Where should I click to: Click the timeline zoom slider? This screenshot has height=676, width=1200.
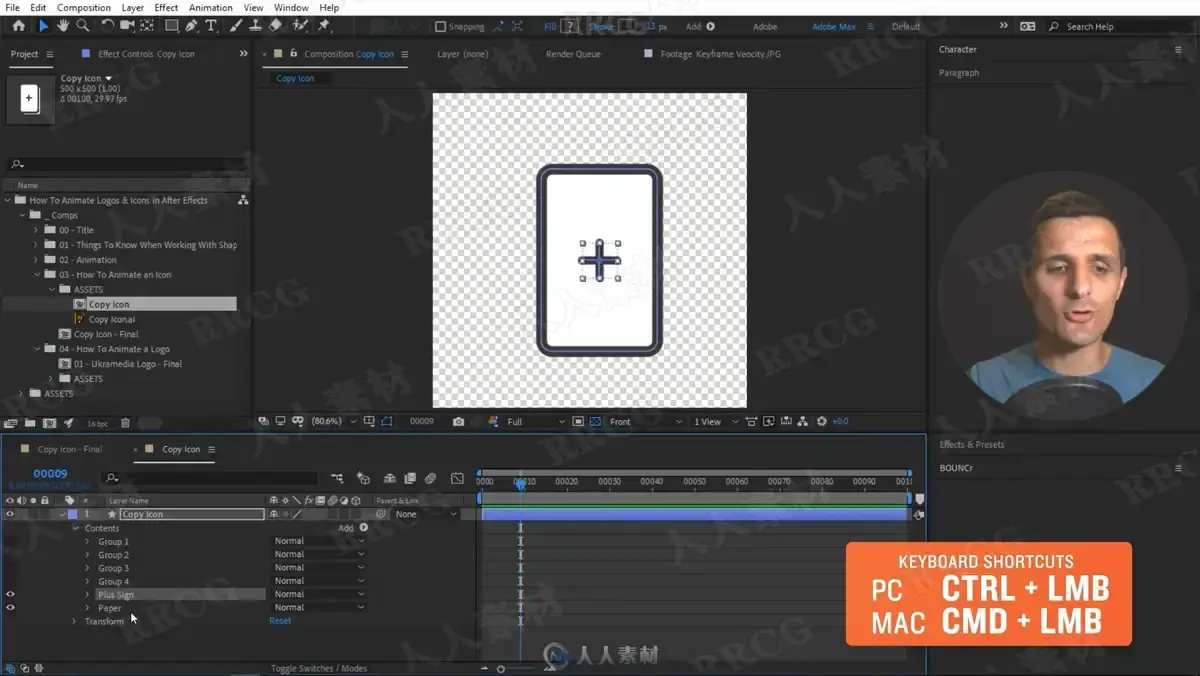tap(501, 668)
